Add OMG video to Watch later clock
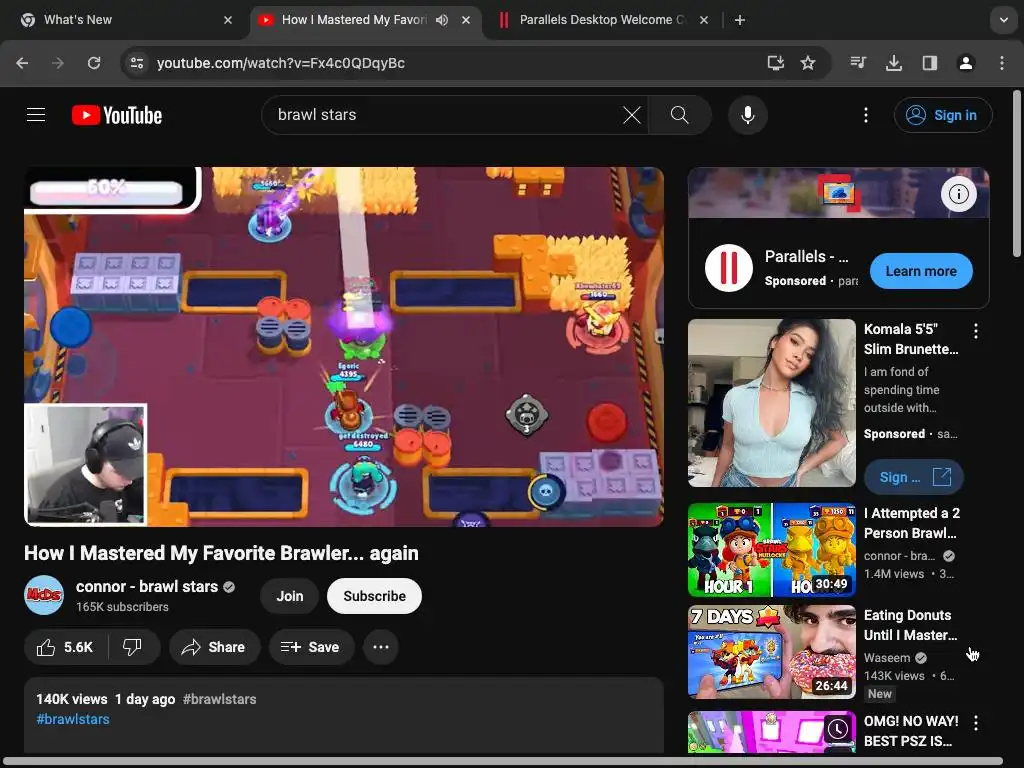This screenshot has width=1024, height=768. 838,729
